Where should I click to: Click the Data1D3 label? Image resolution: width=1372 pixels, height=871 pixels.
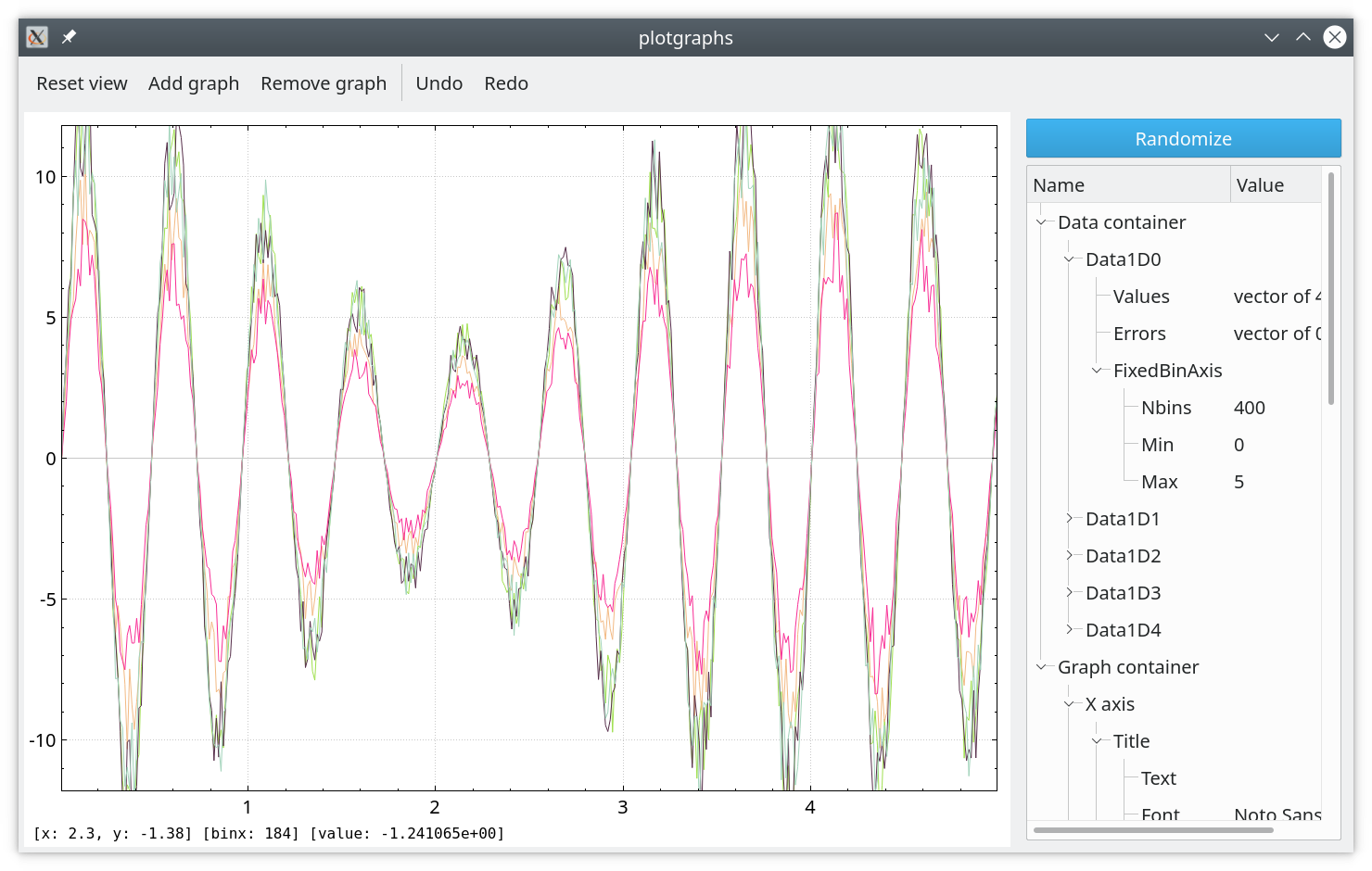(x=1124, y=593)
